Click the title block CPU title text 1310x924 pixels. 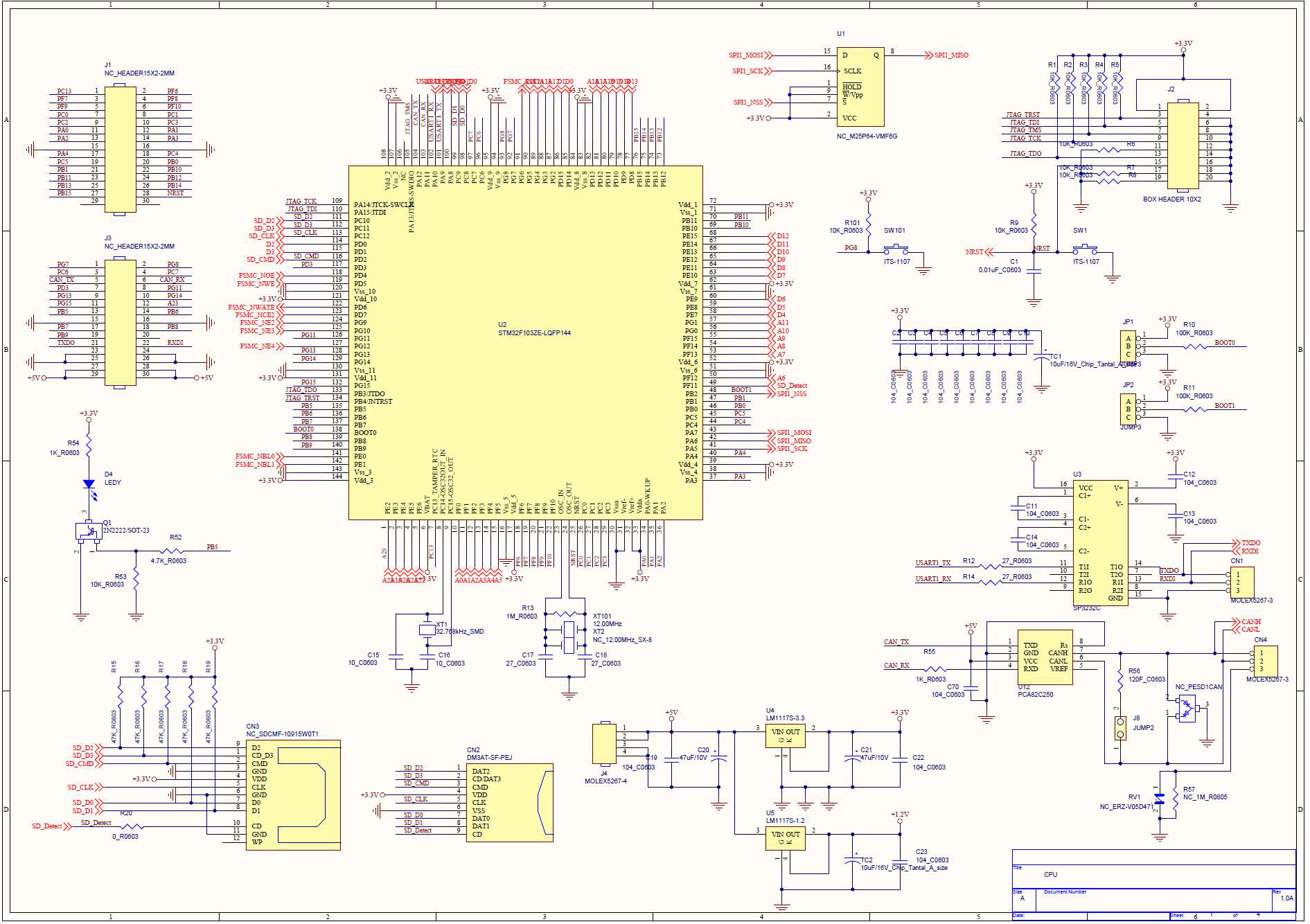pos(1051,875)
